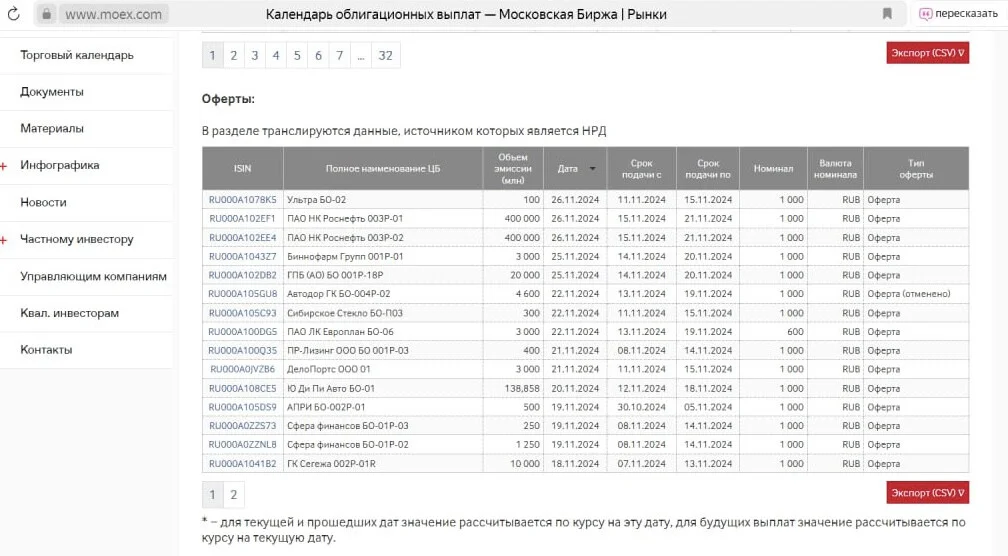The image size is (1008, 556).
Task: Open ISIN link RU000A102DB2
Action: click(242, 275)
